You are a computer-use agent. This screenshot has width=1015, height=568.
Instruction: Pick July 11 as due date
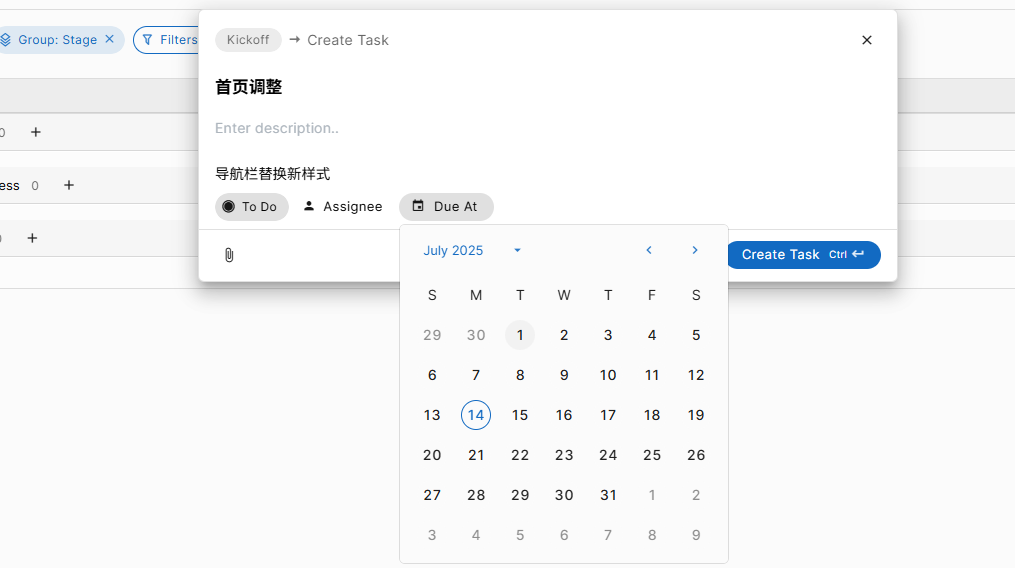(652, 375)
